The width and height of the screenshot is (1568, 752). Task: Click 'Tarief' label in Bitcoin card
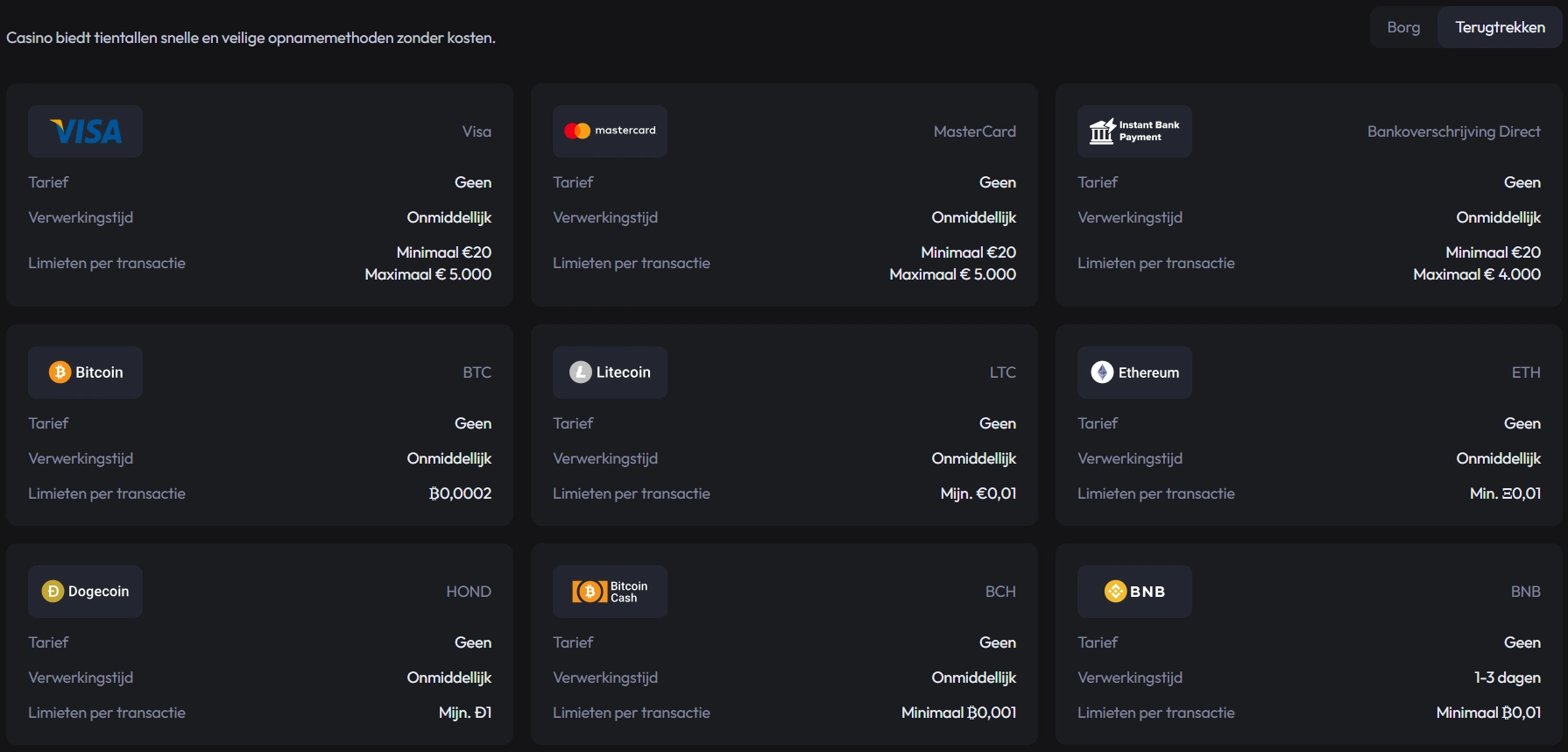point(48,423)
